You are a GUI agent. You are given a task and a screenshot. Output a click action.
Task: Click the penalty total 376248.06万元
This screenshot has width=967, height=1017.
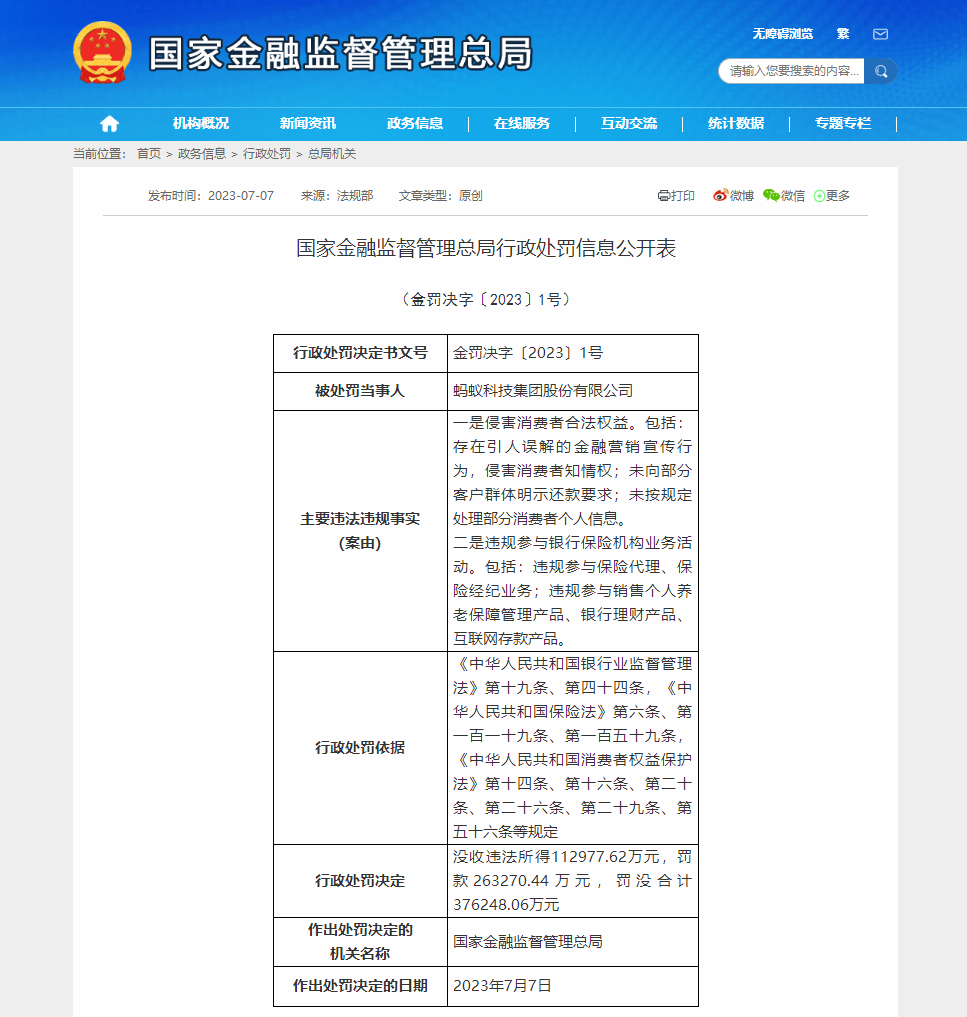[506, 905]
